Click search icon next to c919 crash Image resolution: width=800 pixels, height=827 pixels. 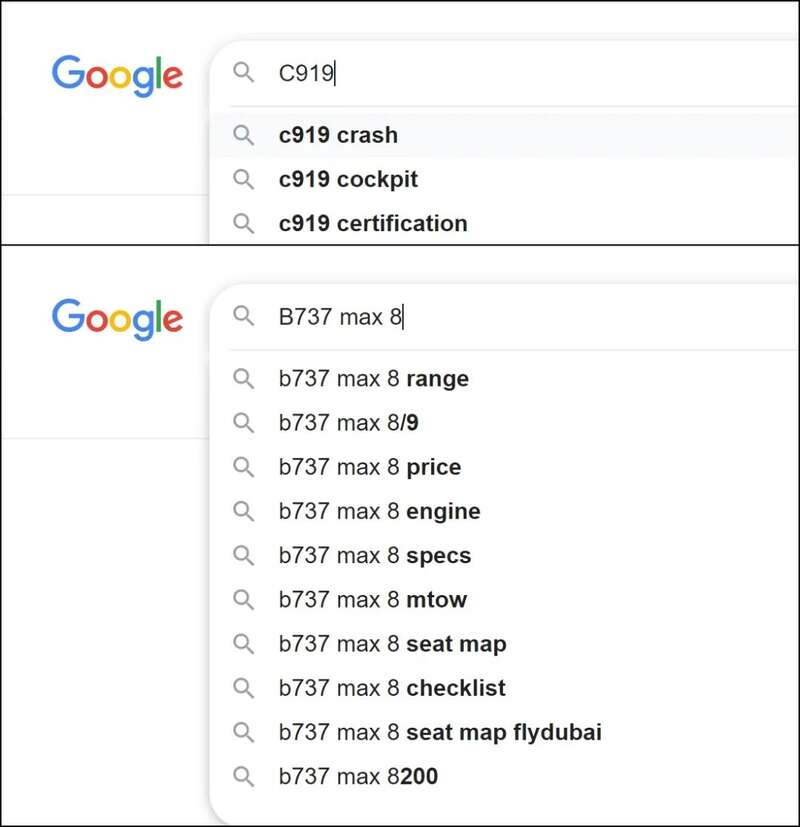(244, 135)
